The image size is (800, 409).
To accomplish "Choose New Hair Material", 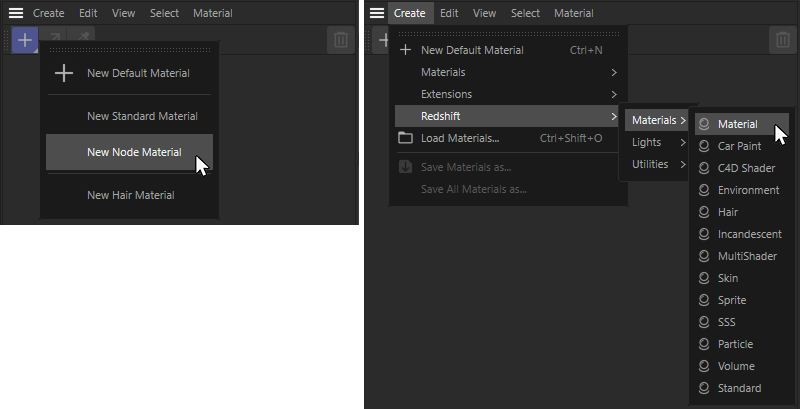I will click(130, 195).
